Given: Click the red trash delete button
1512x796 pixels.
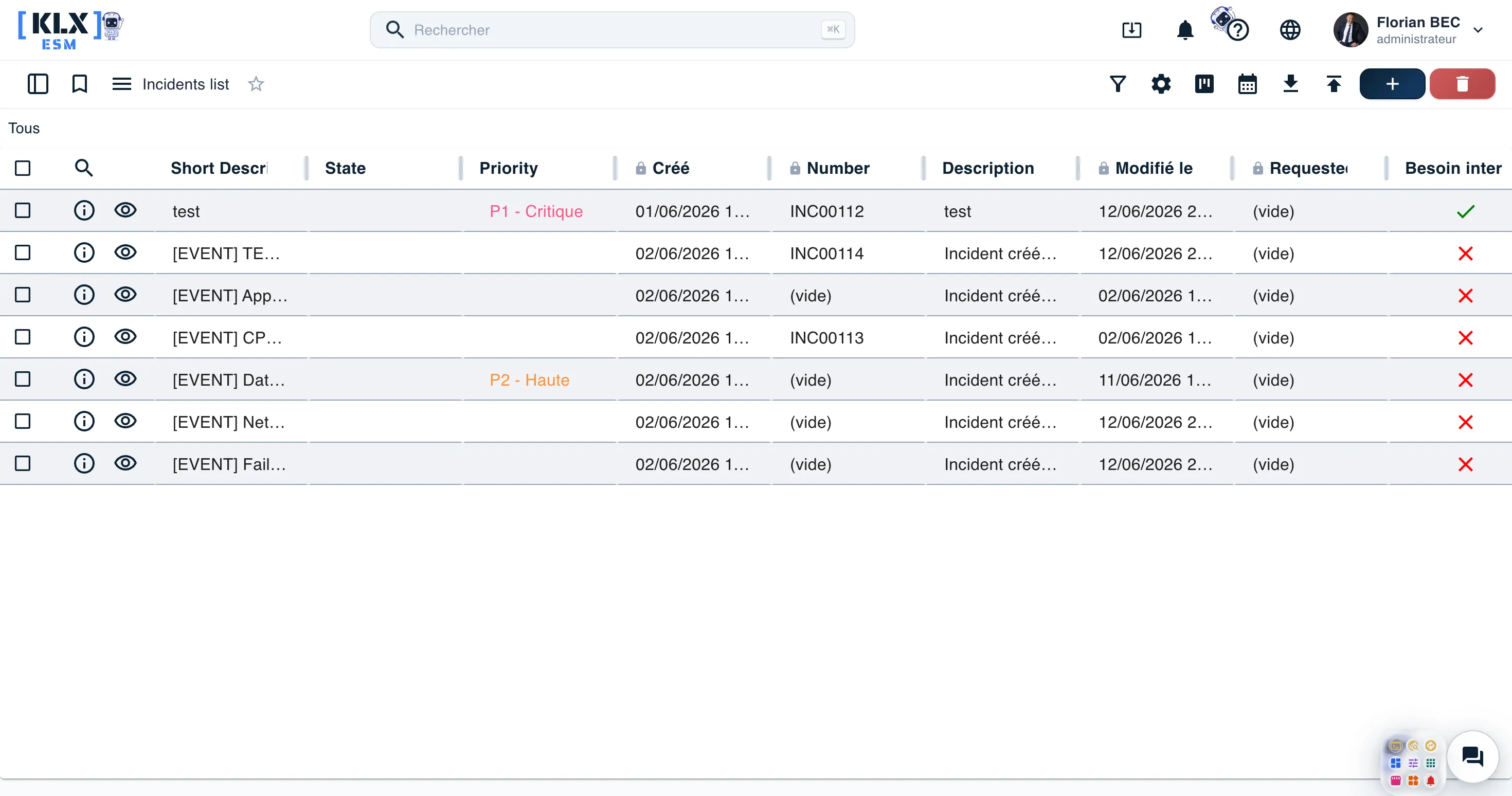Looking at the screenshot, I should click(x=1462, y=84).
